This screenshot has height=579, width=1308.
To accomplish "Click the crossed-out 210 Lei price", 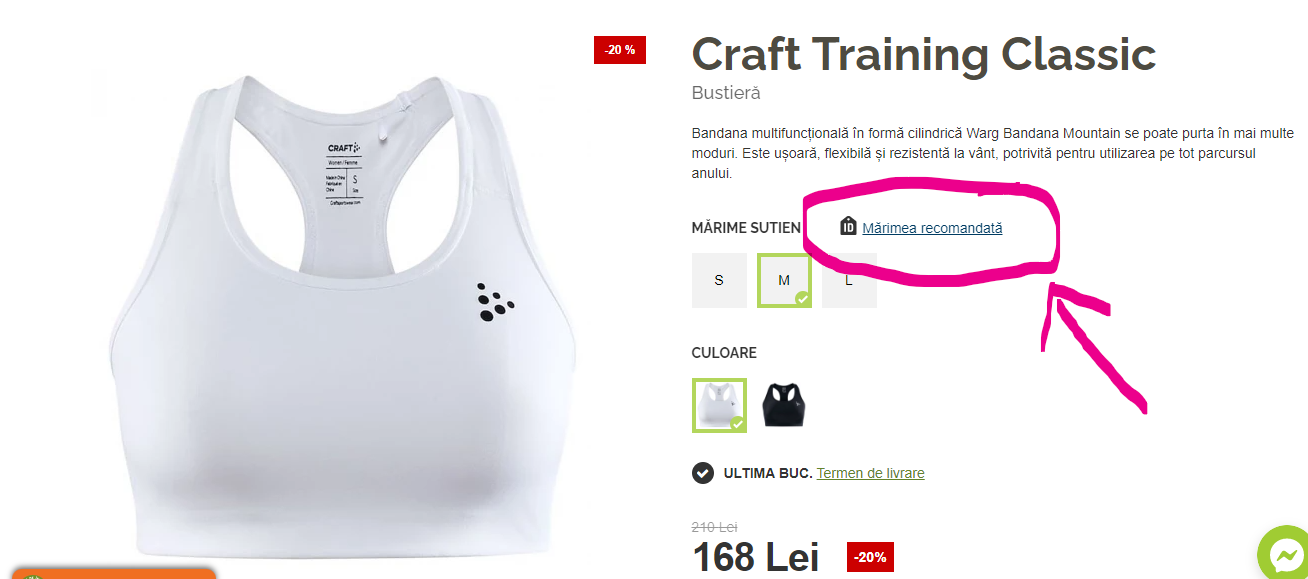I will [x=715, y=527].
